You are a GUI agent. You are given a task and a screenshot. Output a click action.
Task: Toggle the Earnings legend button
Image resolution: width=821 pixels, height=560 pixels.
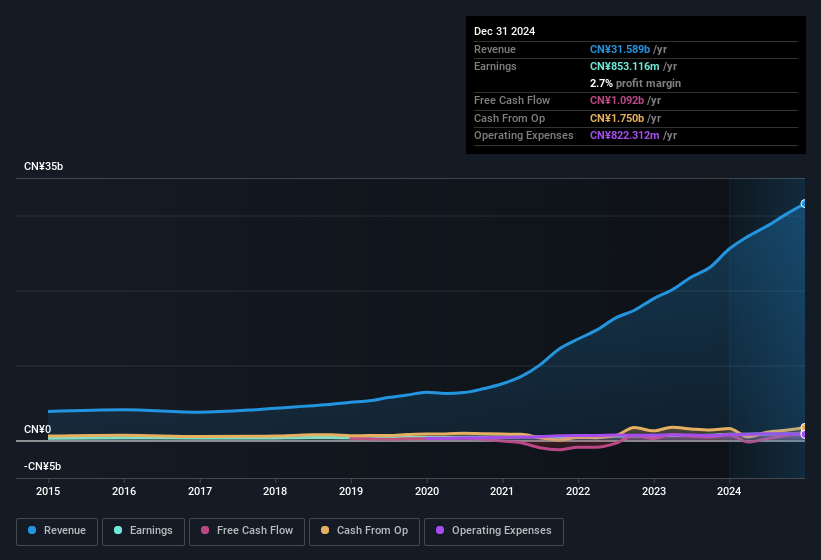(143, 531)
